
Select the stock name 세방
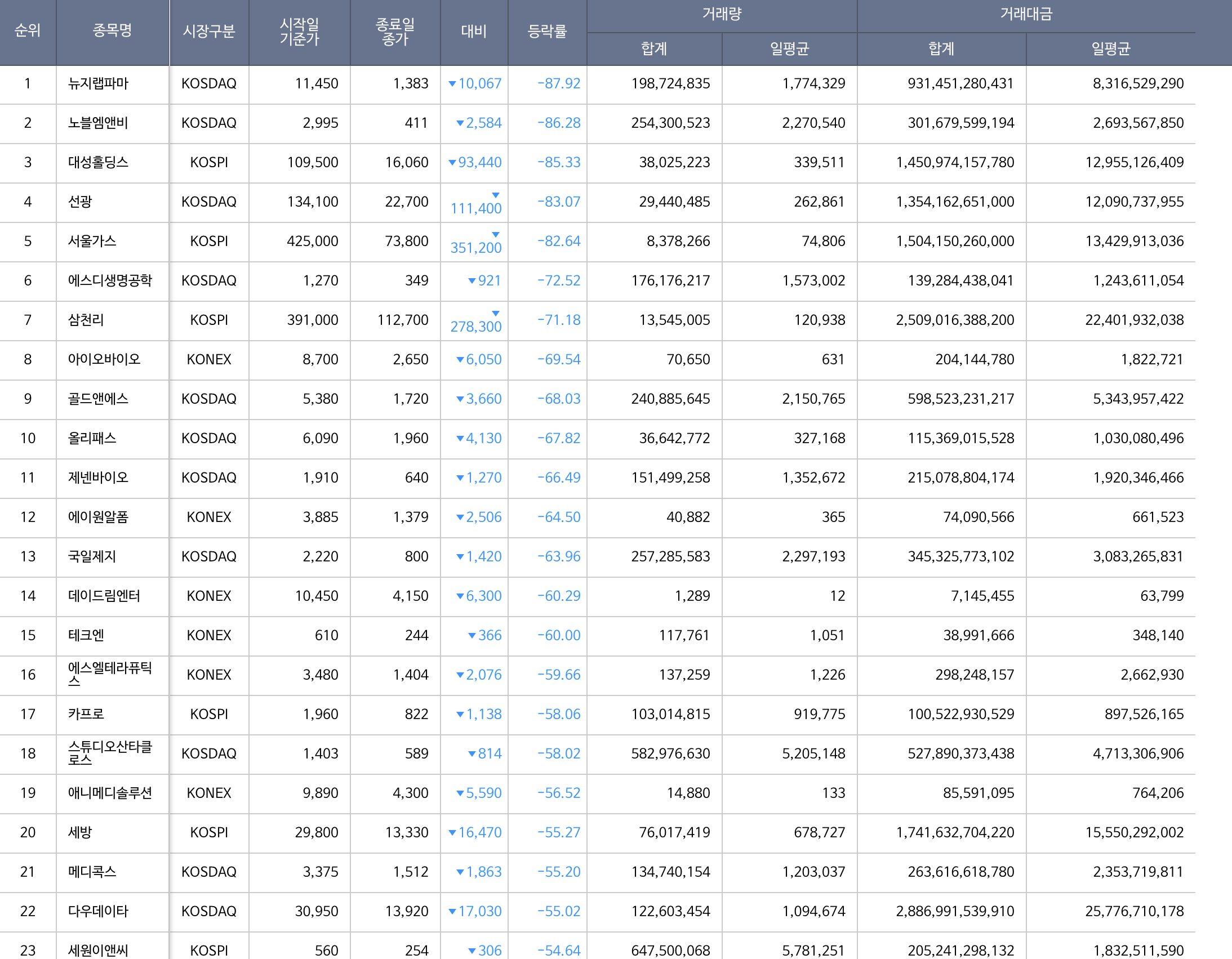(79, 833)
